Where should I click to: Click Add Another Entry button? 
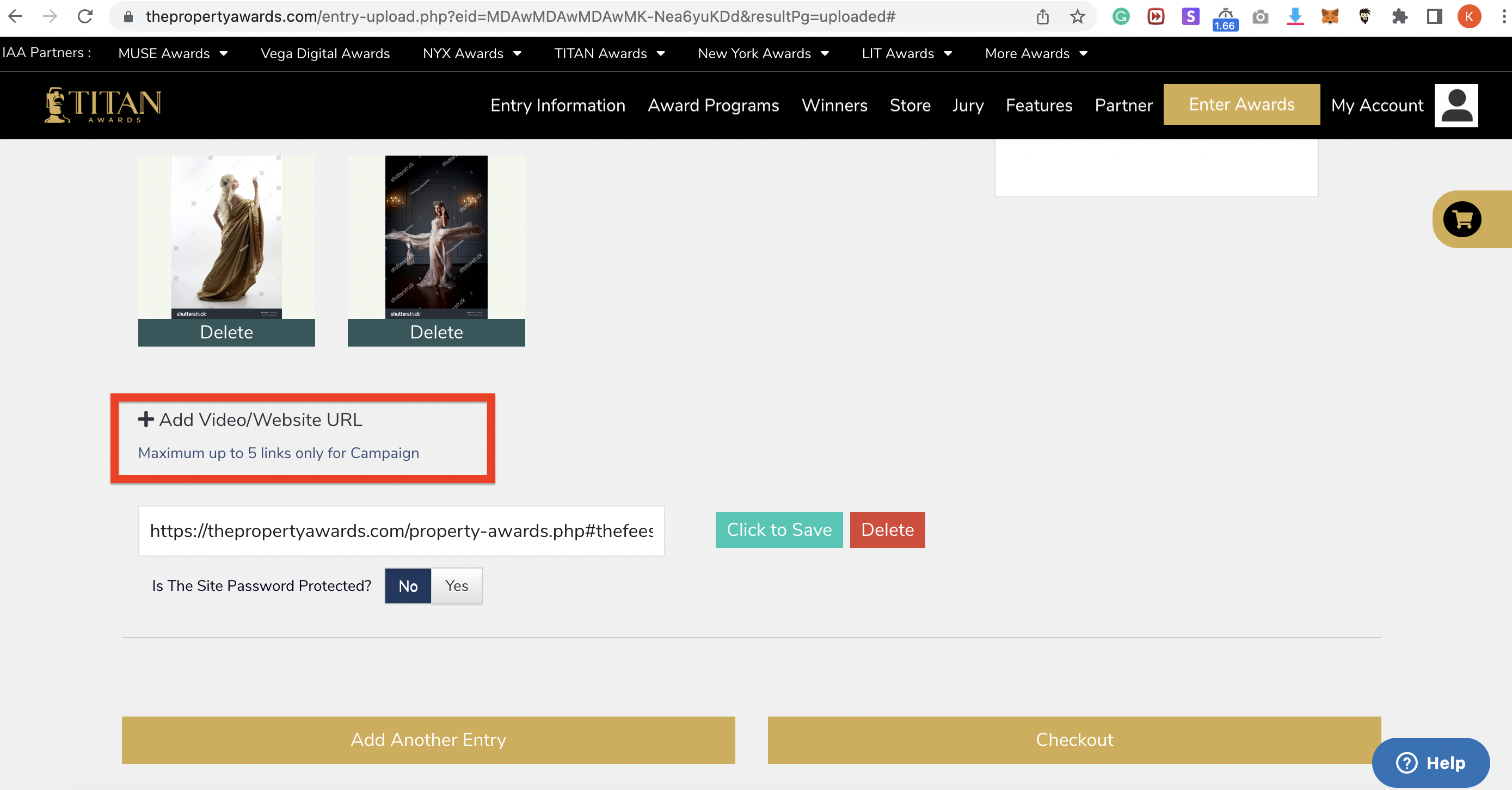click(x=428, y=739)
